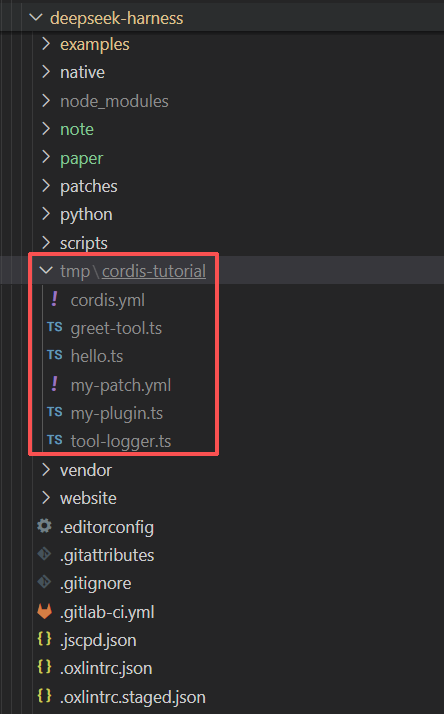Expand the node_modules folder
The height and width of the screenshot is (714, 444).
[x=114, y=101]
